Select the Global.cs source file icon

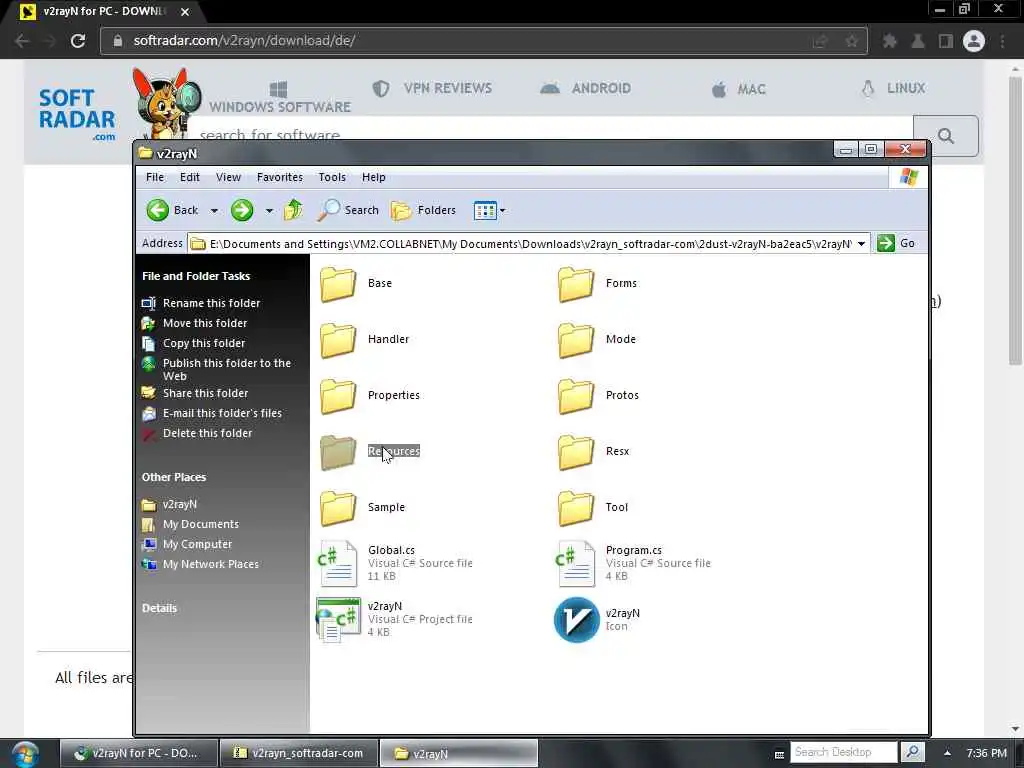(338, 563)
